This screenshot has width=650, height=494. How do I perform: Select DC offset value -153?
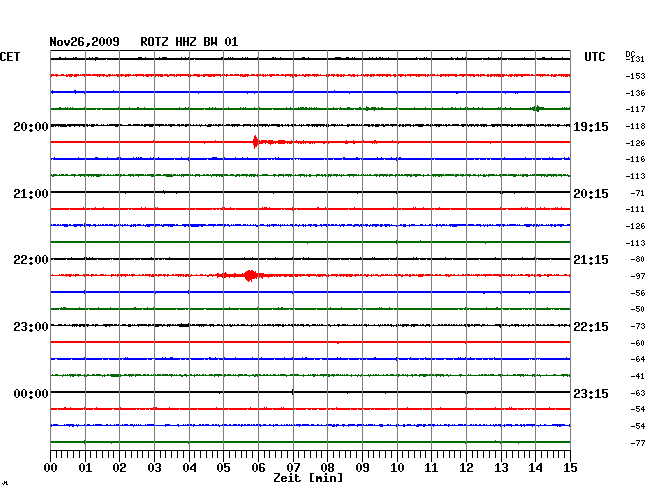point(635,76)
